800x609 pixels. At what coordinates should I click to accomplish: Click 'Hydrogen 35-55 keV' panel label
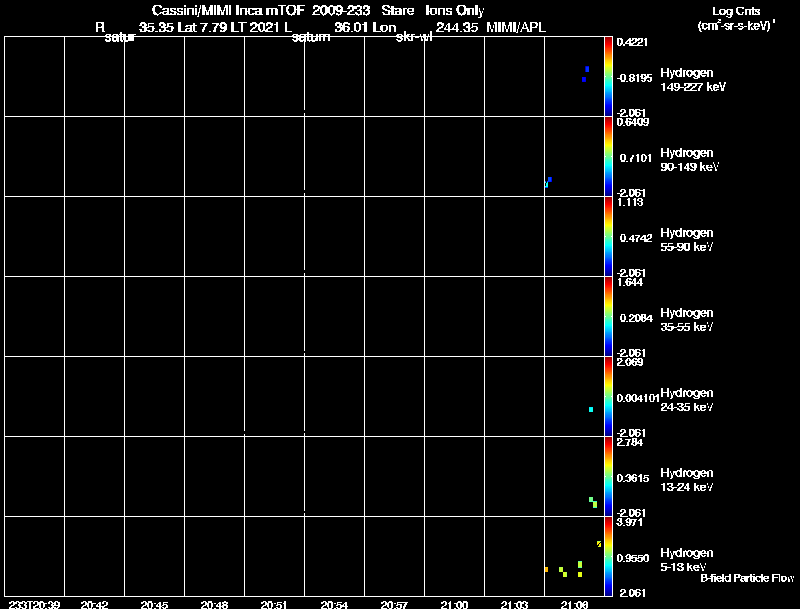coord(687,320)
